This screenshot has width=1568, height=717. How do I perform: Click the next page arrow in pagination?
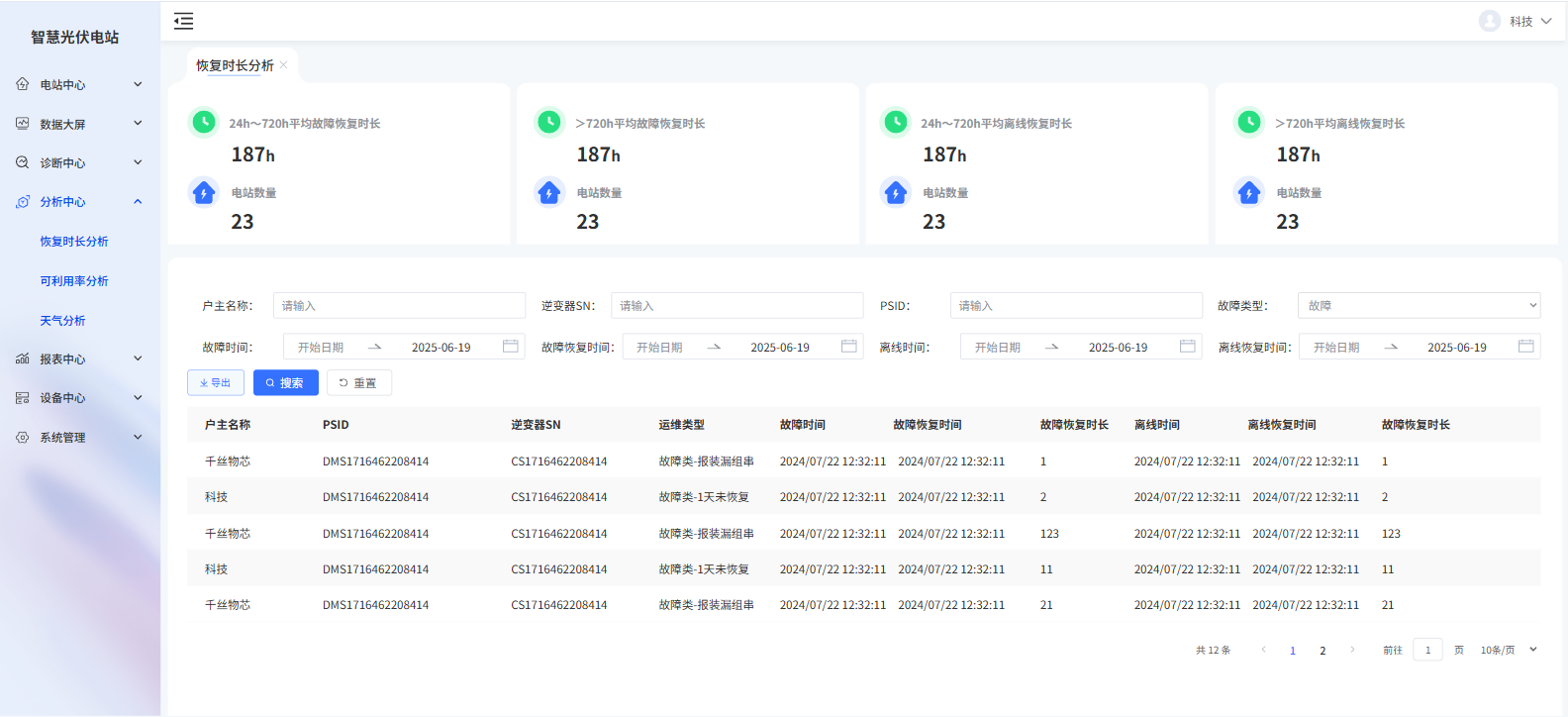point(1352,650)
